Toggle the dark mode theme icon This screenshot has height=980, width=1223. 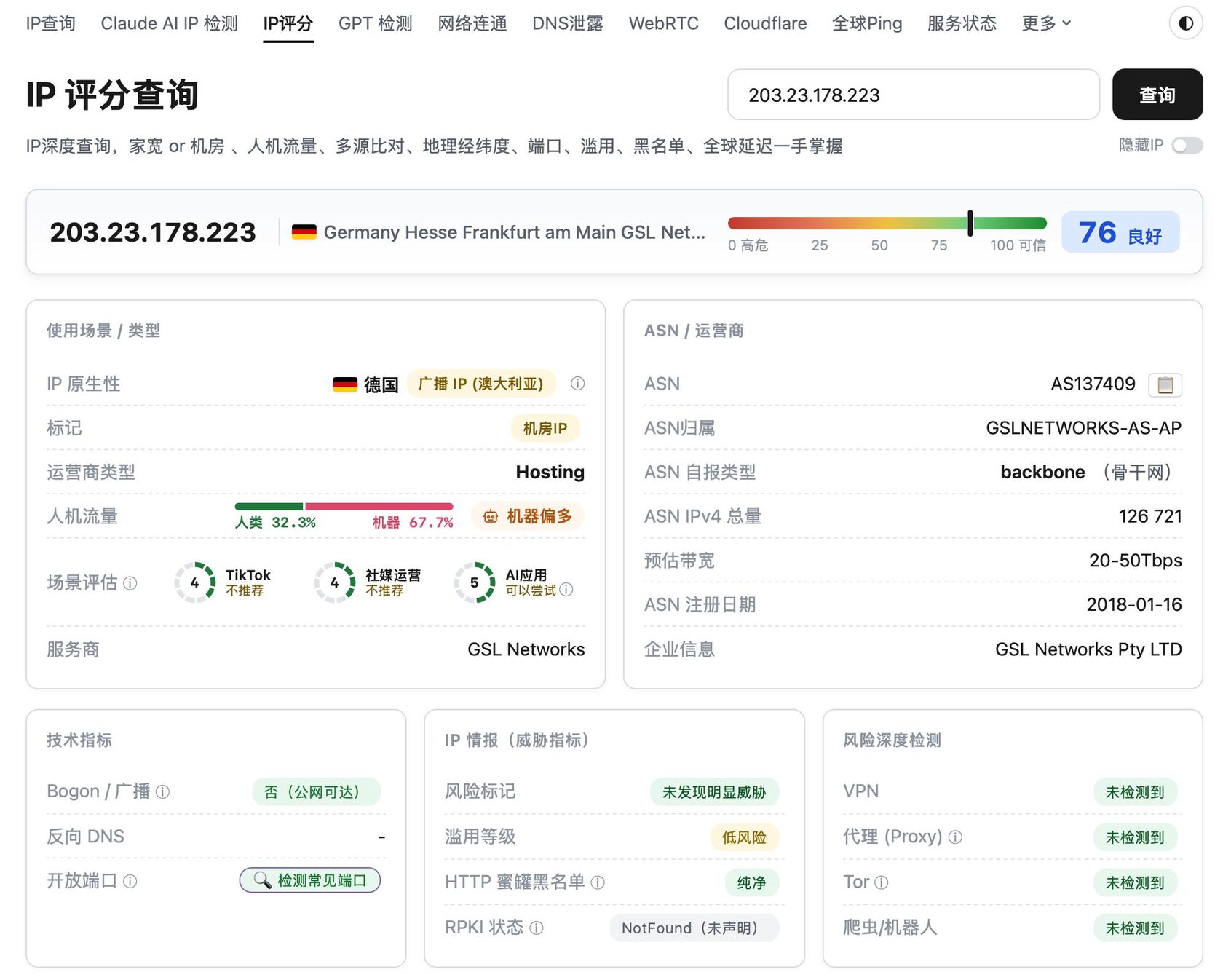coord(1185,23)
